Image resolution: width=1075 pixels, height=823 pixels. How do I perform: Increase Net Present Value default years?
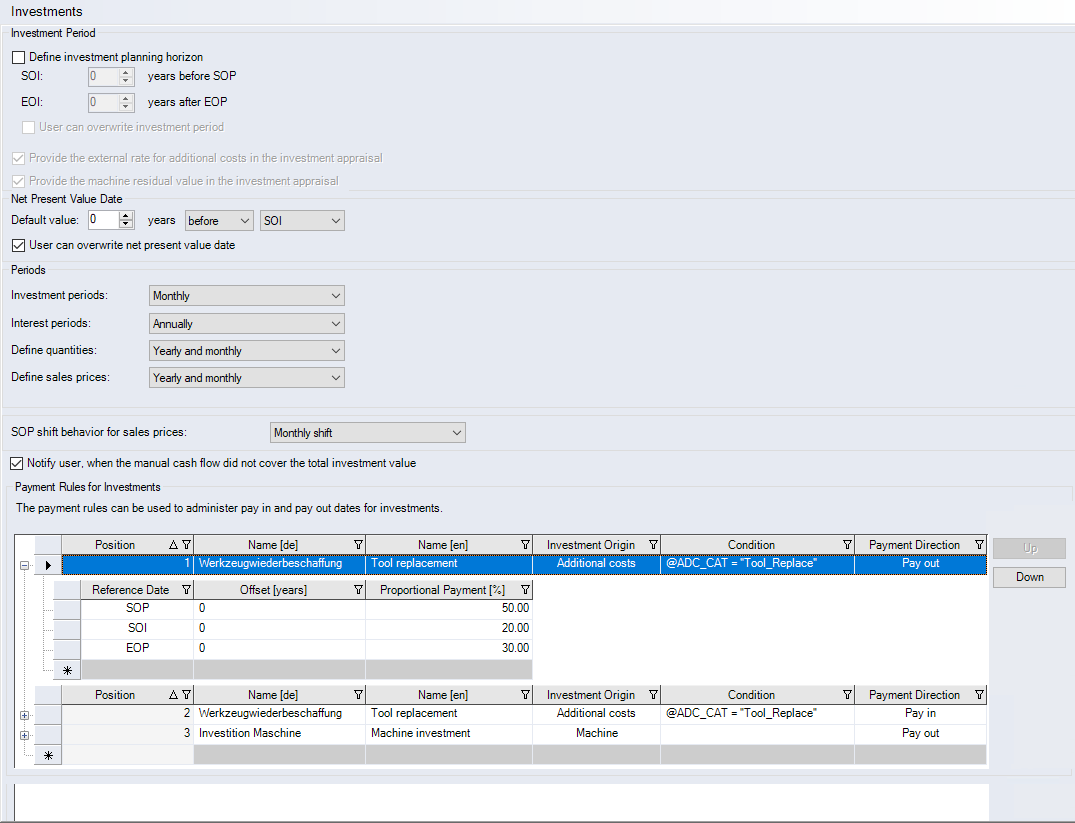click(126, 216)
